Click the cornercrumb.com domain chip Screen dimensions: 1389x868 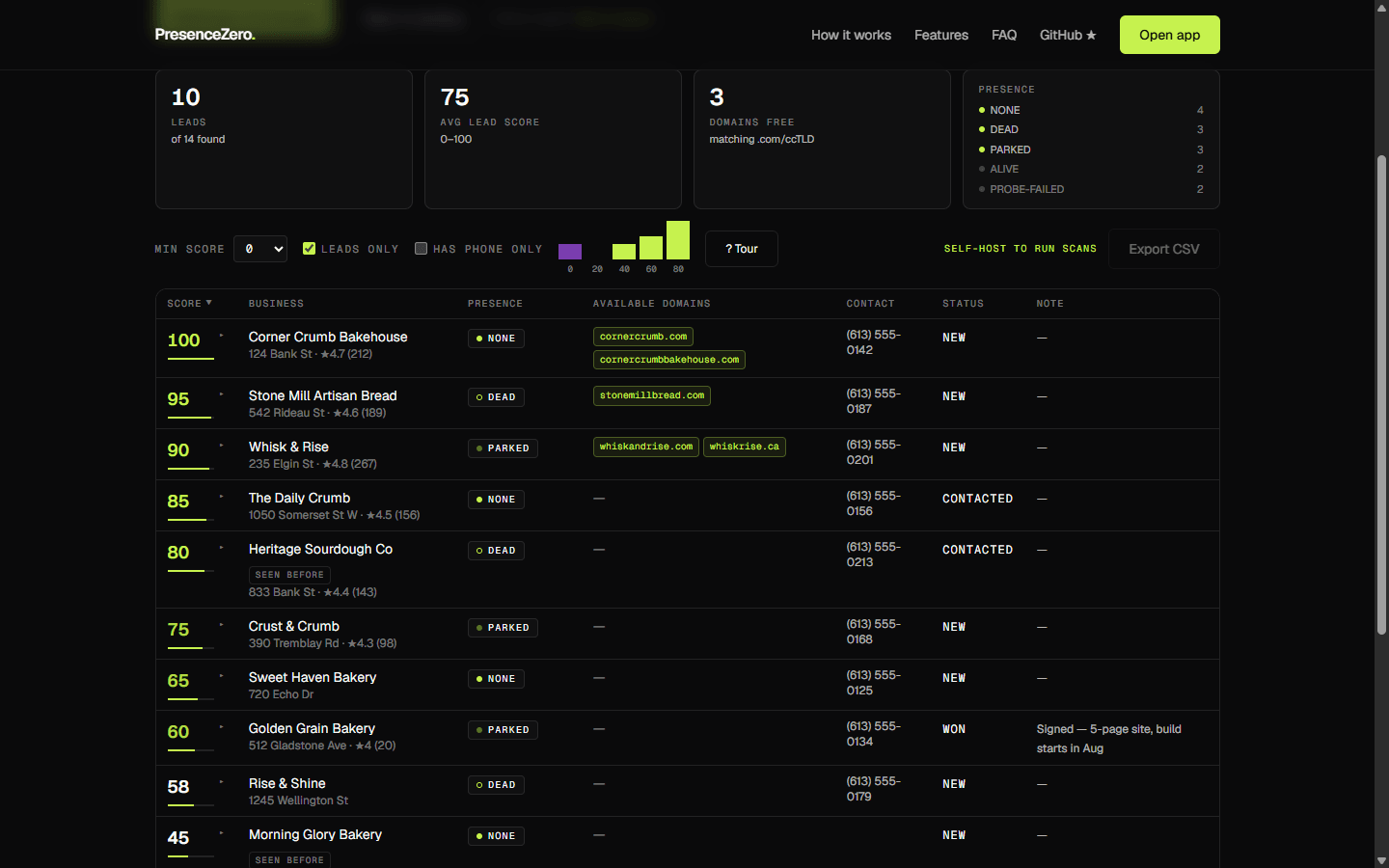[x=643, y=337]
